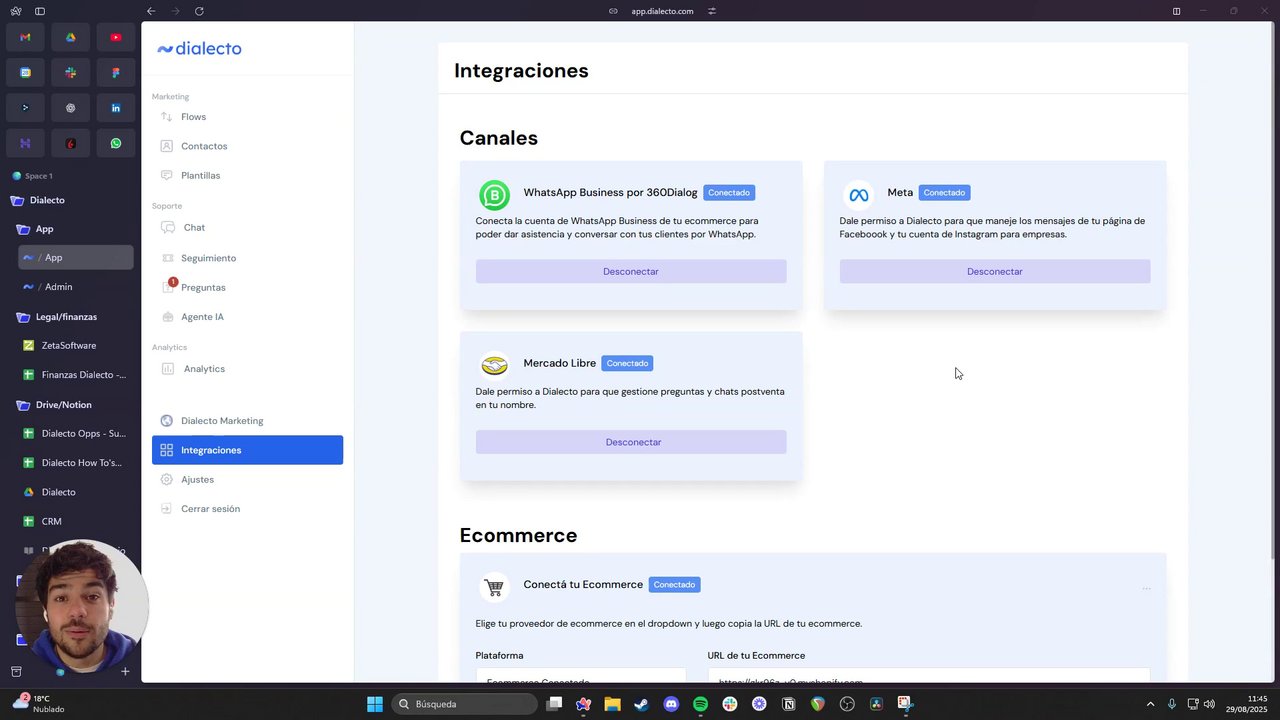
Task: Open the Figma pinned tab
Action: click(116, 73)
